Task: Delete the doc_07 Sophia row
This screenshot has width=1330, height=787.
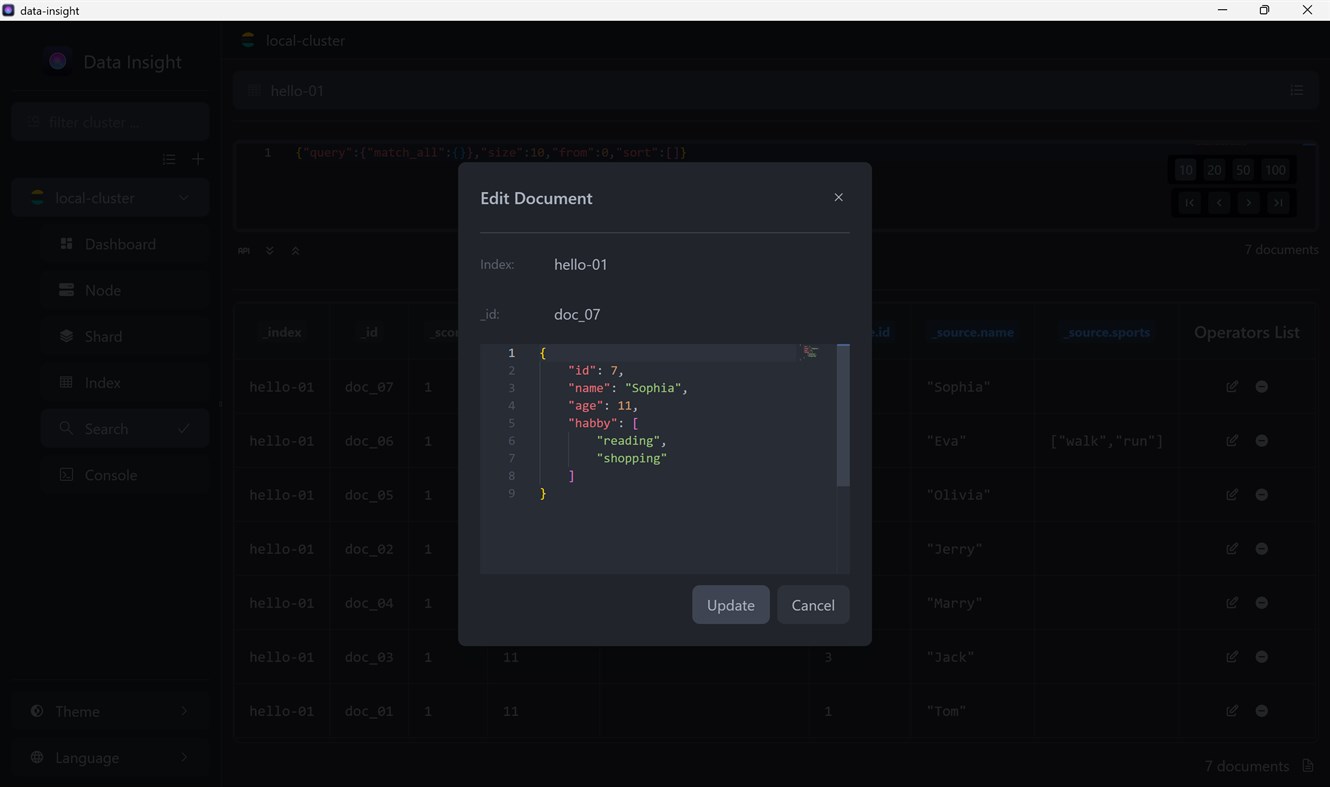Action: [x=1262, y=387]
